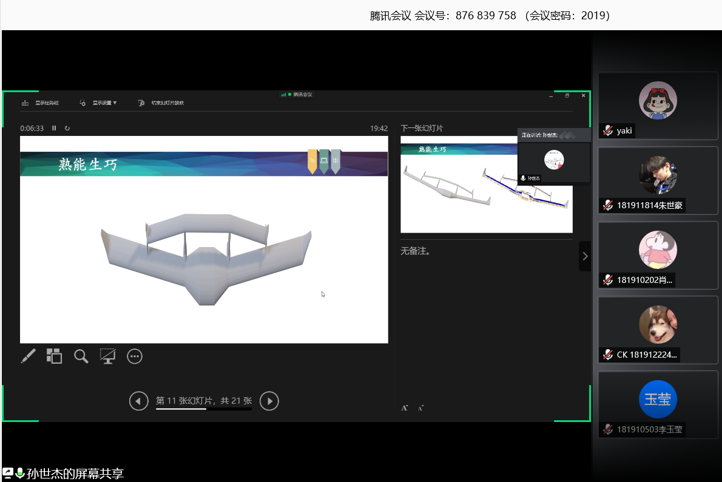This screenshot has width=722, height=482.
Task: Advance to the next slide arrow
Action: [x=269, y=401]
